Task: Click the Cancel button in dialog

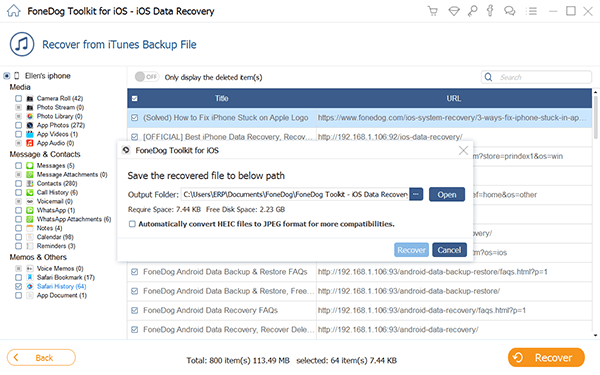Action: click(x=449, y=250)
